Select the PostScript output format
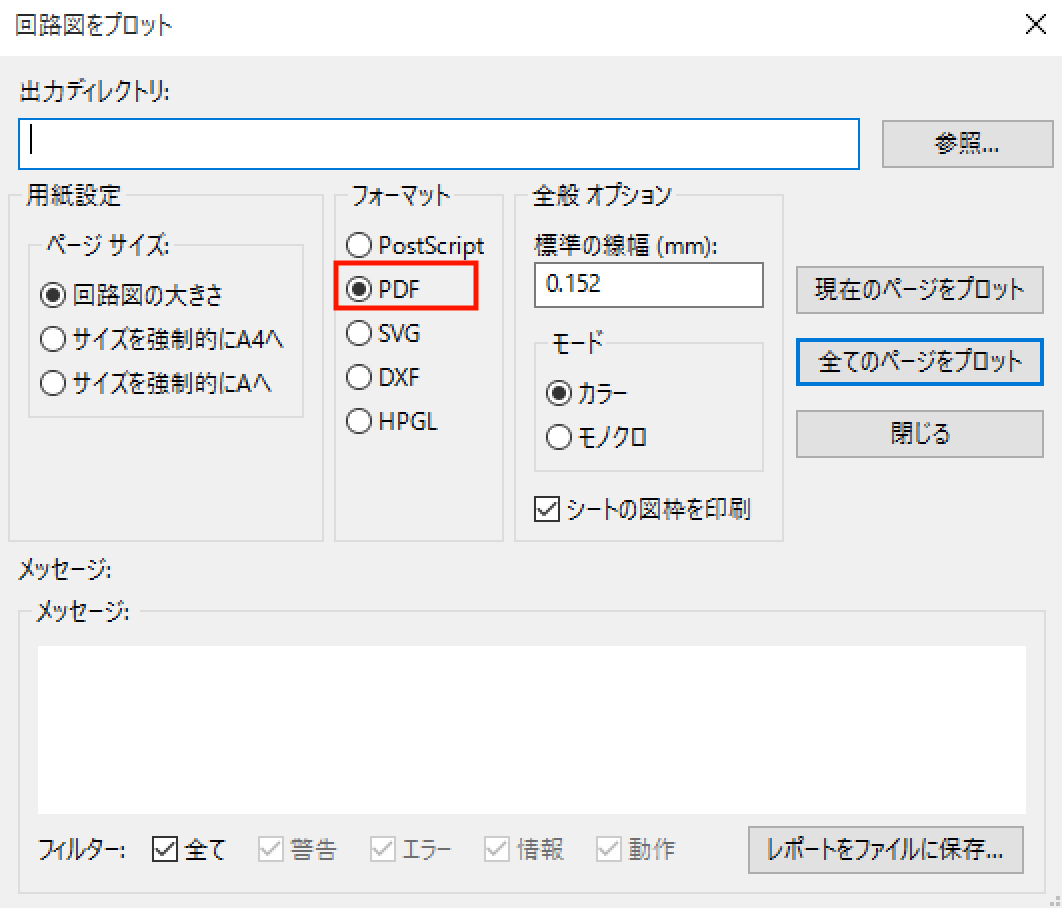Screen dimensions: 1062x908 click(x=359, y=245)
